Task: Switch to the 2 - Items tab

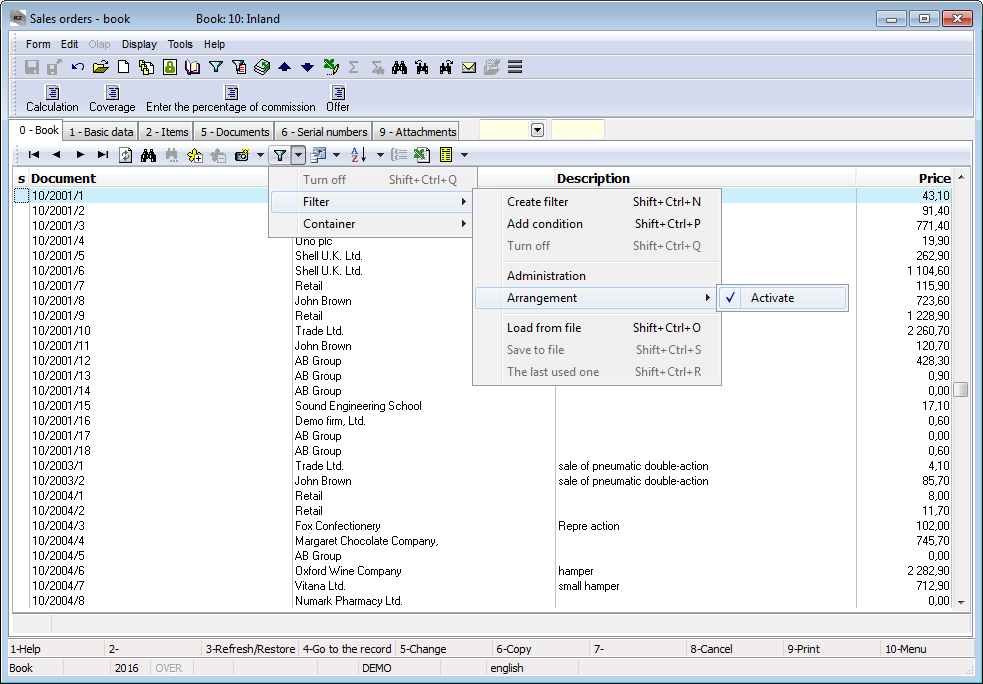Action: [166, 132]
